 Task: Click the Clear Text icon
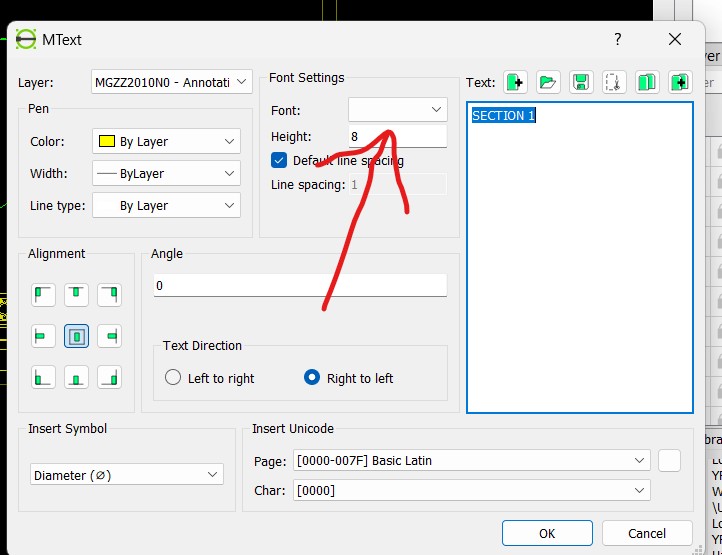click(515, 82)
